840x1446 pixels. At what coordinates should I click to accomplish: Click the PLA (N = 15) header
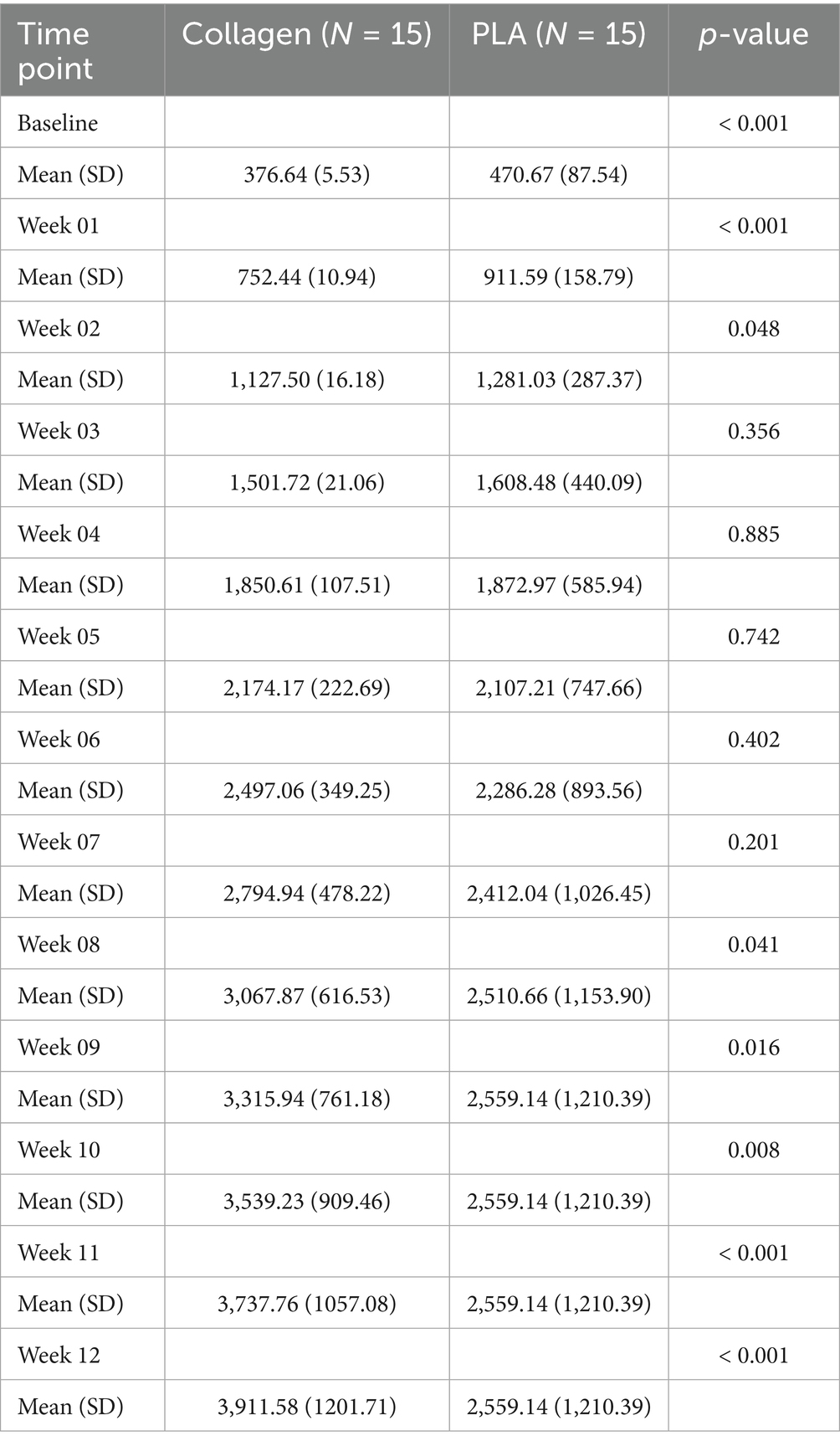point(558,34)
